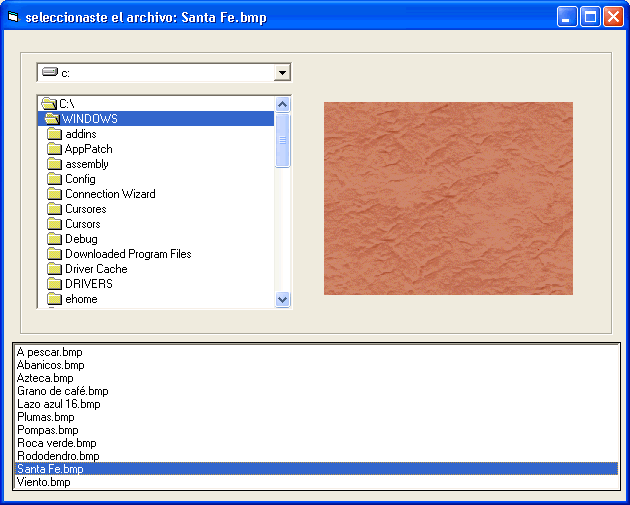630x505 pixels.
Task: Select the ehome folder label
Action: point(81,299)
